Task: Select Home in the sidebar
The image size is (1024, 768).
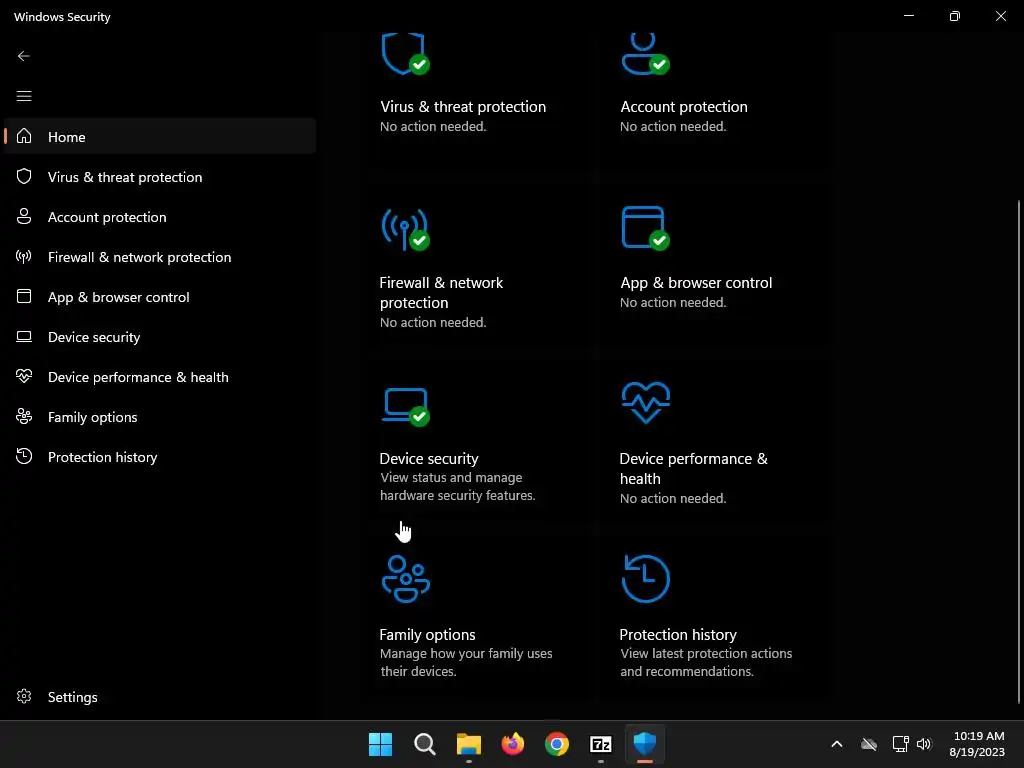Action: [x=67, y=137]
